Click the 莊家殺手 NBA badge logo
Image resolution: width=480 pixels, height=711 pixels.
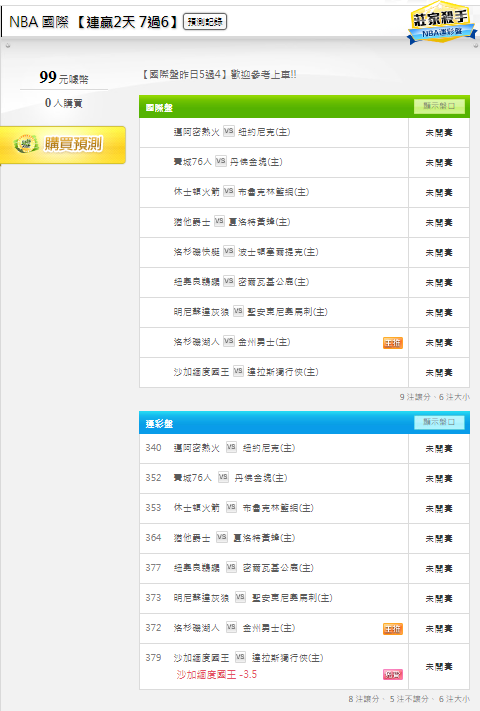[442, 23]
